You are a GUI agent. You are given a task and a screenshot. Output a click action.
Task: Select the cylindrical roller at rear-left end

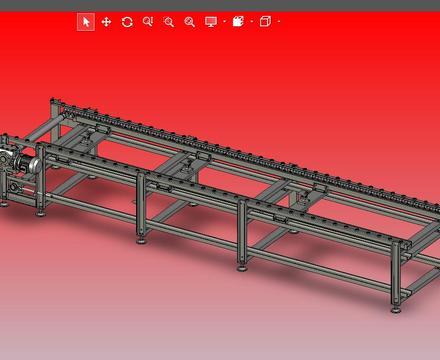43,128
